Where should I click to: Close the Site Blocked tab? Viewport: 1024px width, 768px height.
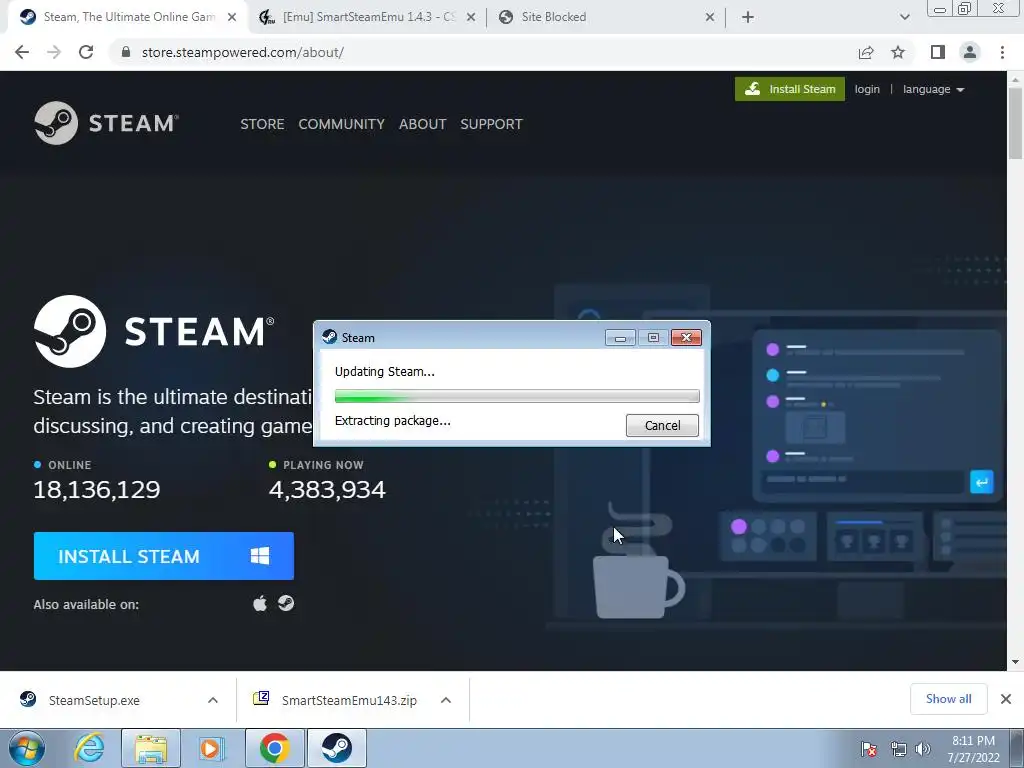click(710, 17)
